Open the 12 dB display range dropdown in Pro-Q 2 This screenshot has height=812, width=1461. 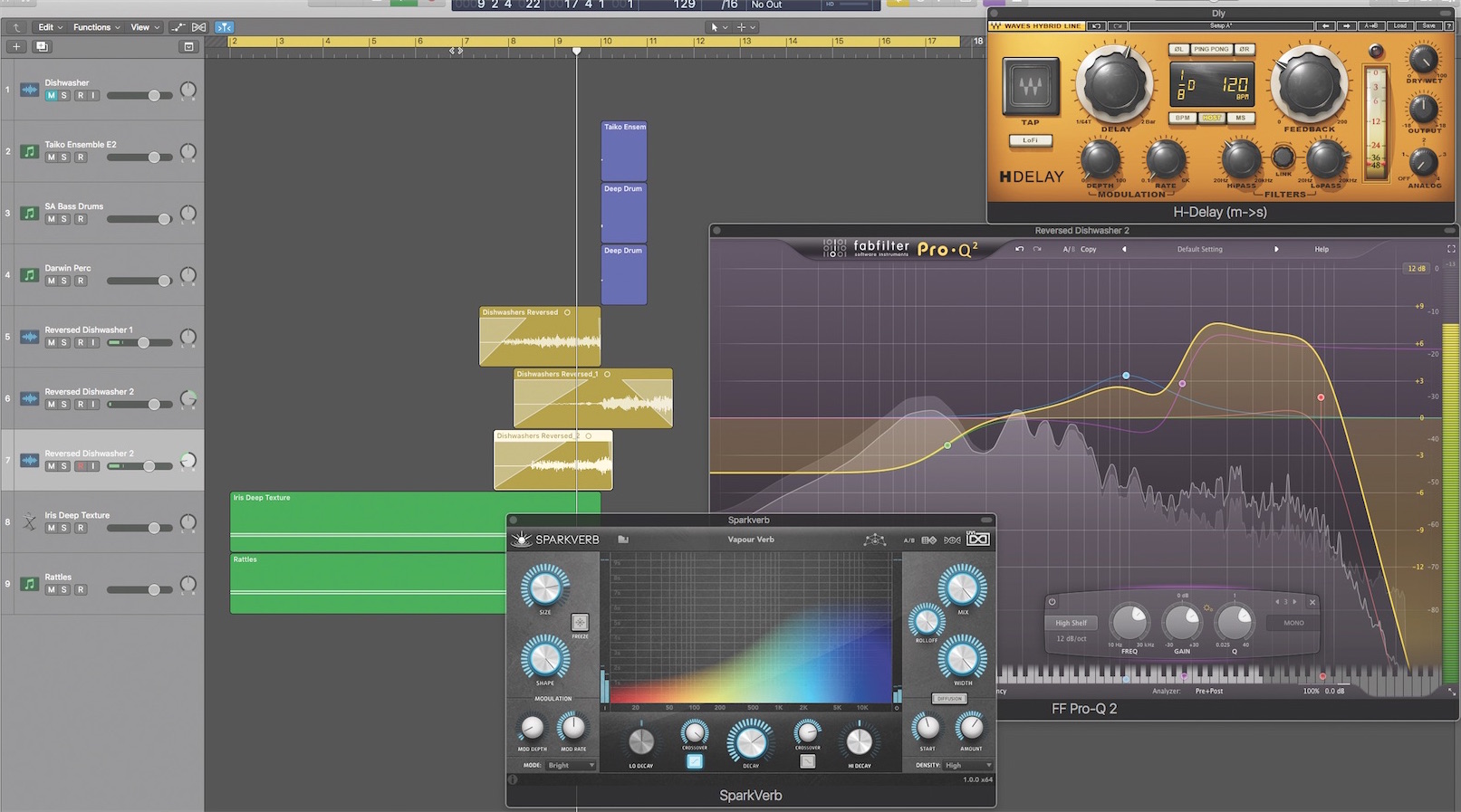[1417, 269]
